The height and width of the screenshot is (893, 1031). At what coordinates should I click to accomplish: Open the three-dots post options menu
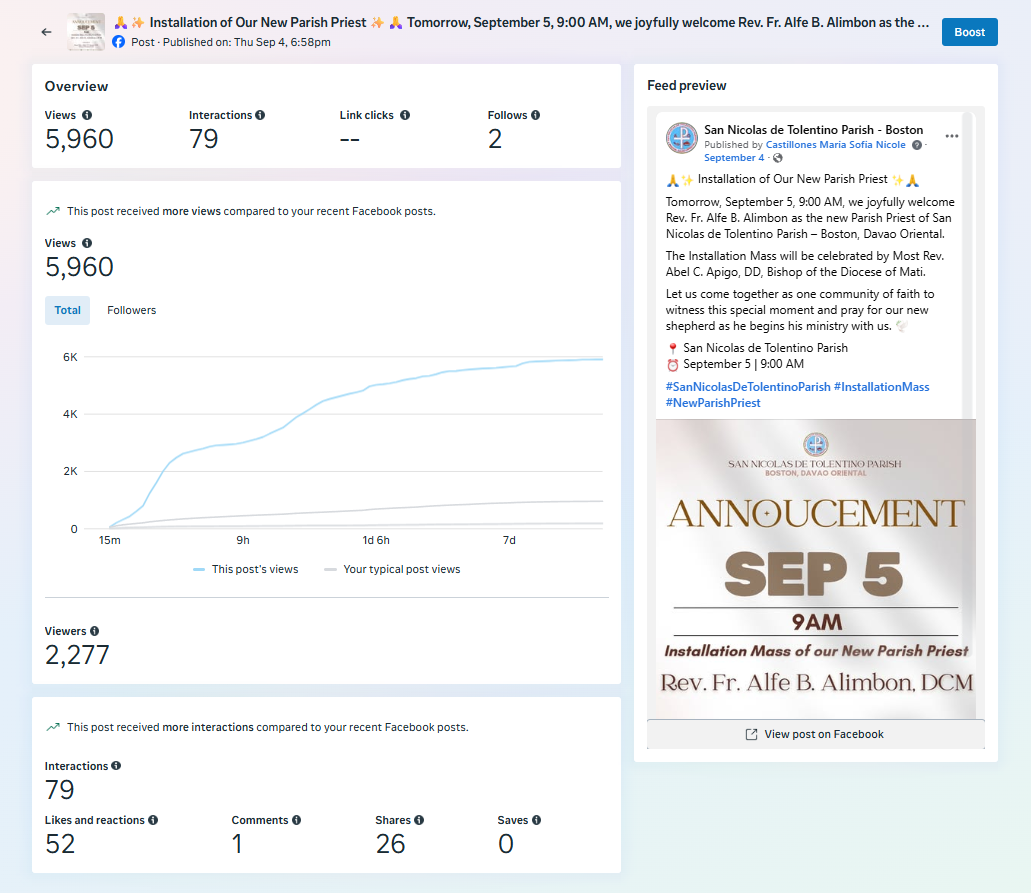pos(951,136)
